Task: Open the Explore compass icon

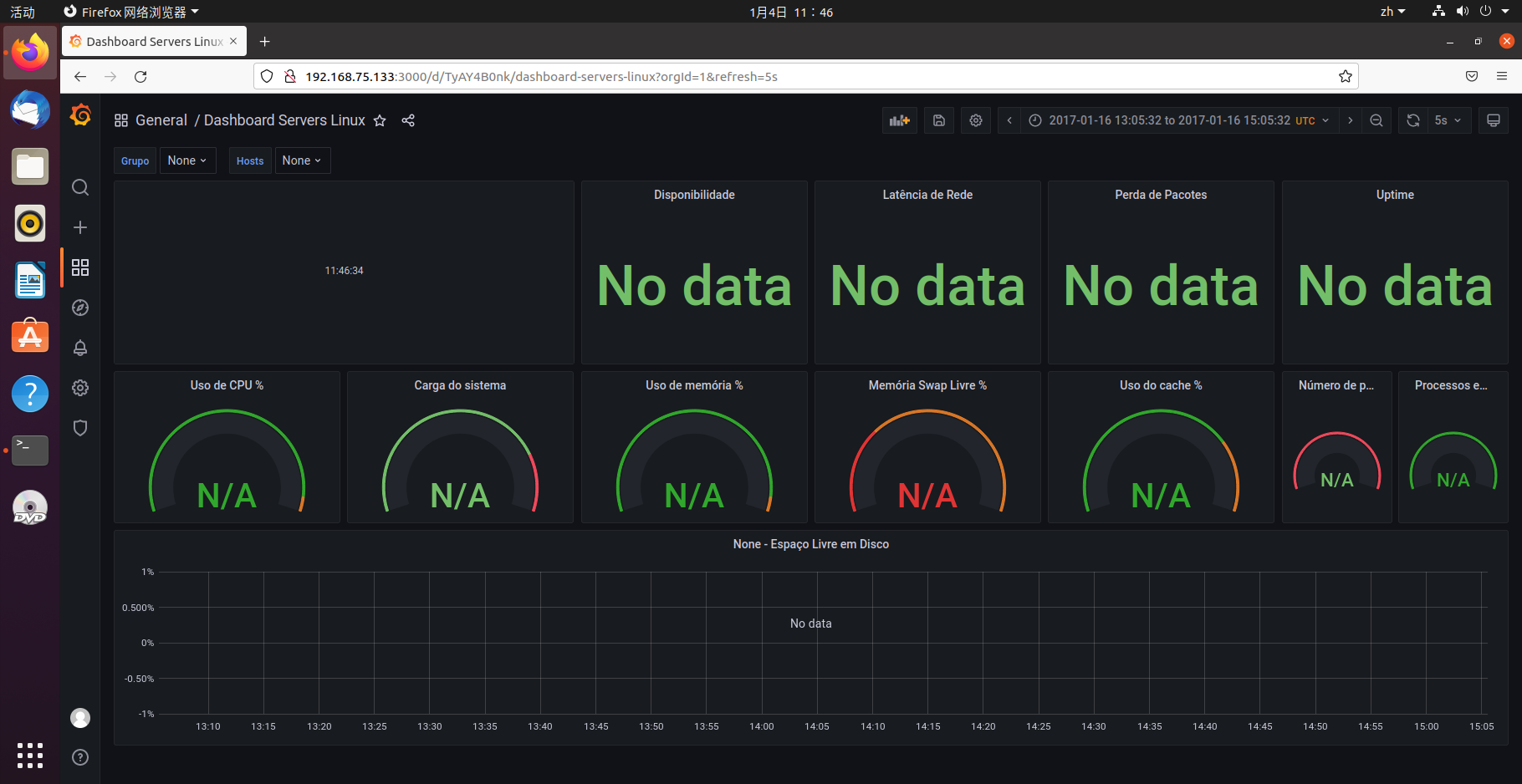Action: (x=80, y=308)
